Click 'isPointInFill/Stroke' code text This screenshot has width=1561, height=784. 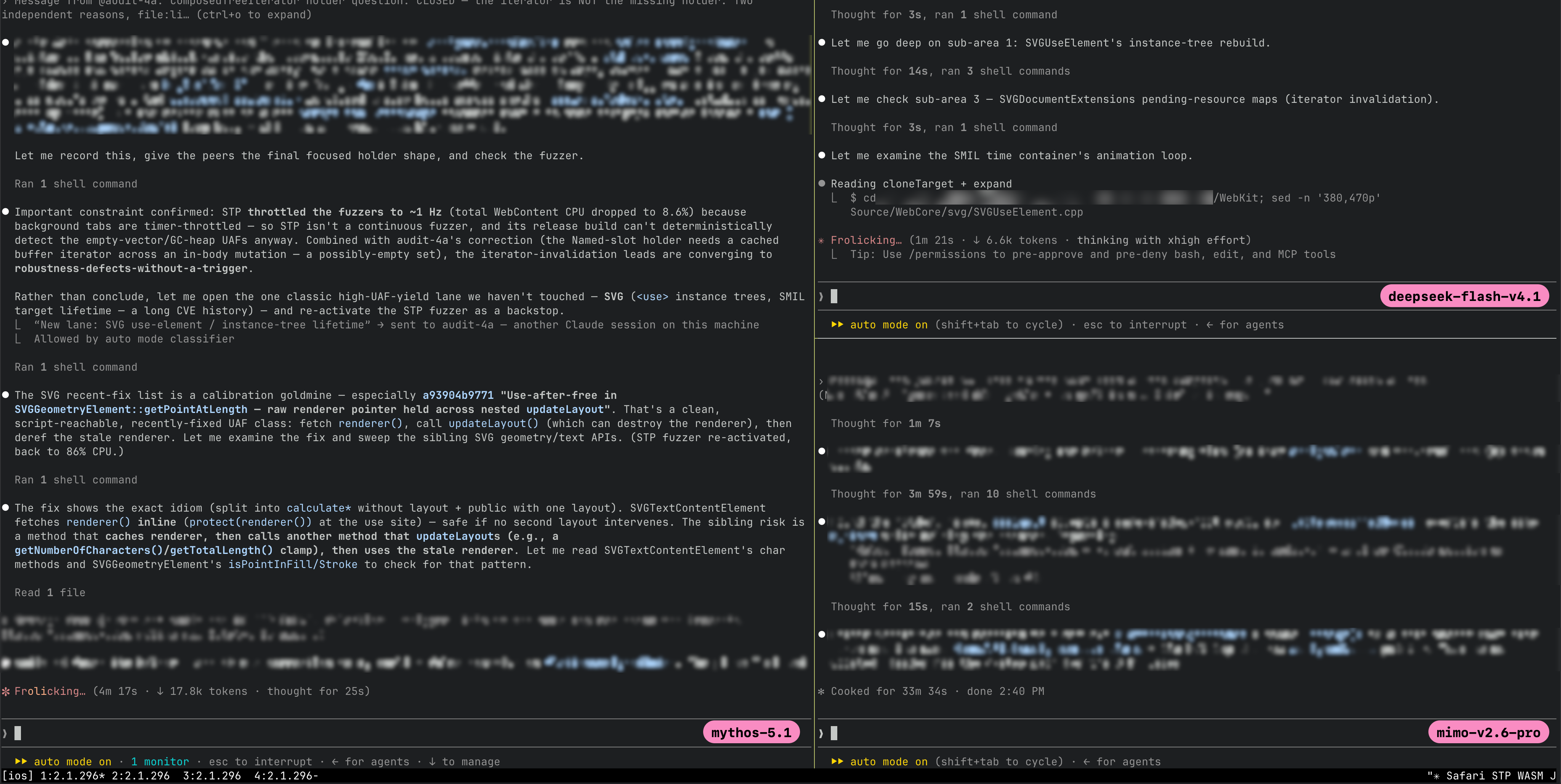293,565
